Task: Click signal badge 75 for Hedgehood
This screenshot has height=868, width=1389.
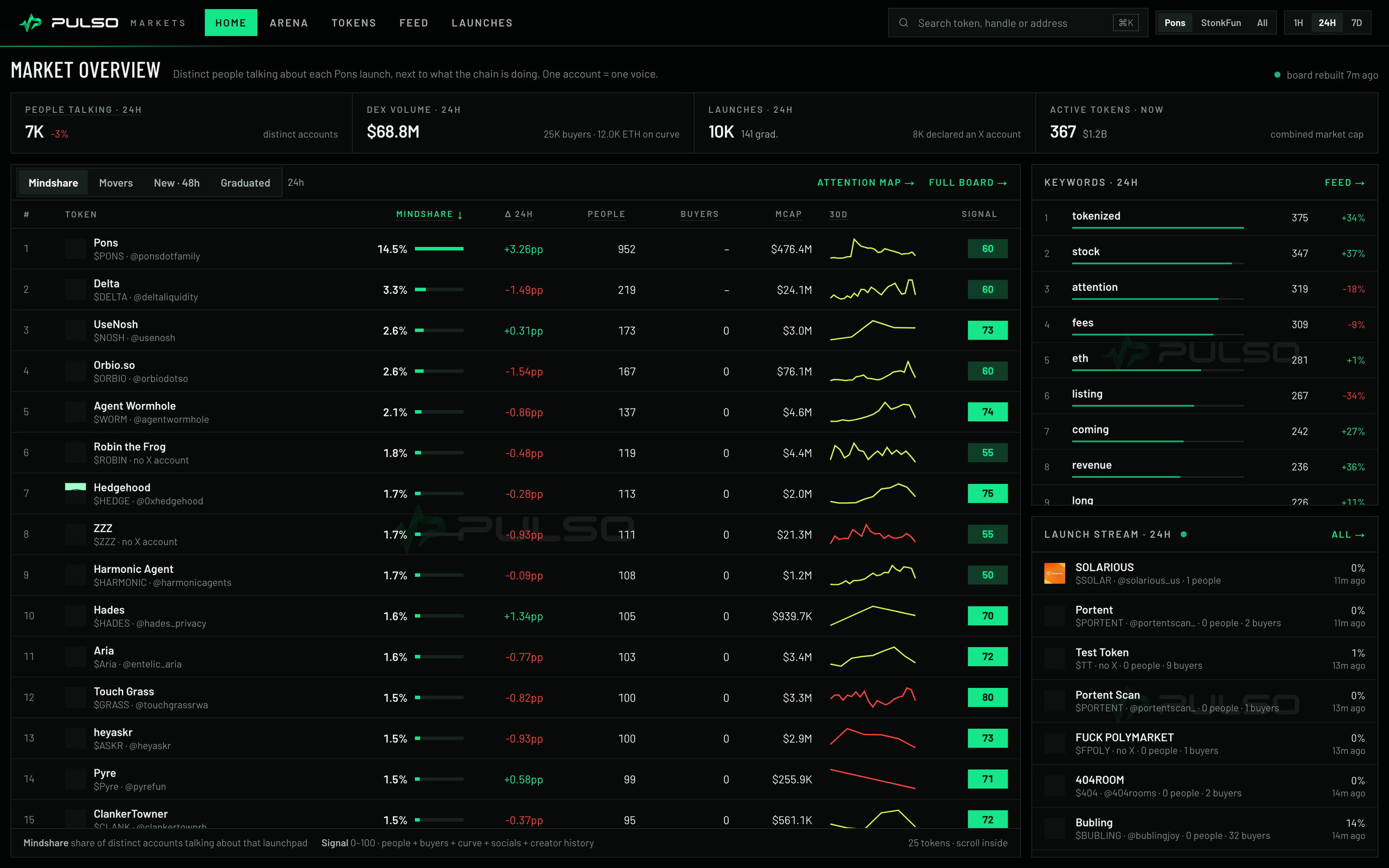Action: [x=987, y=494]
